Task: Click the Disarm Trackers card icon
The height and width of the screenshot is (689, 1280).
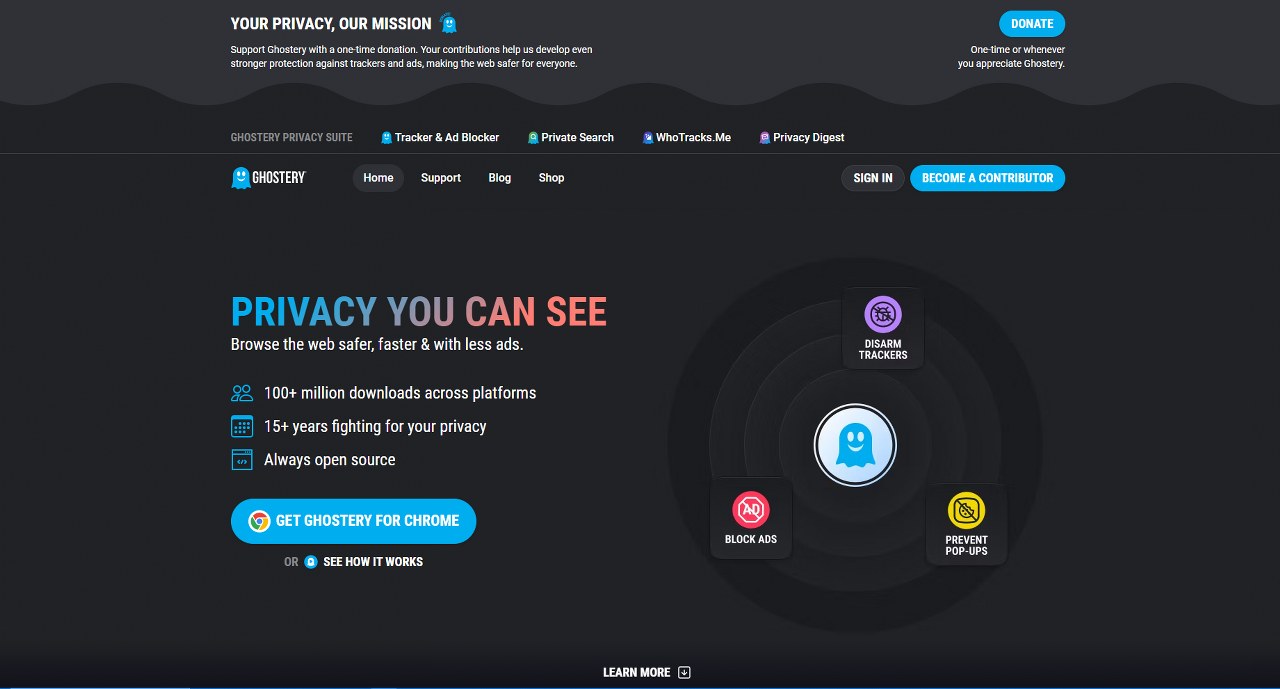Action: click(883, 314)
